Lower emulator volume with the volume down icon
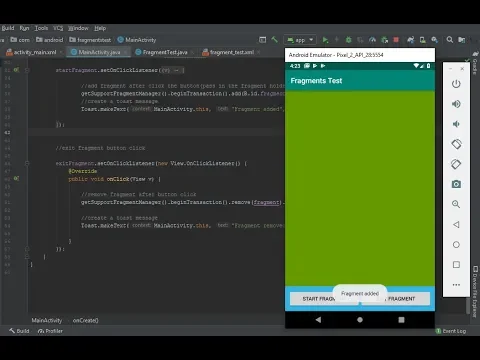Screen dimensions: 480x360 click(456, 124)
